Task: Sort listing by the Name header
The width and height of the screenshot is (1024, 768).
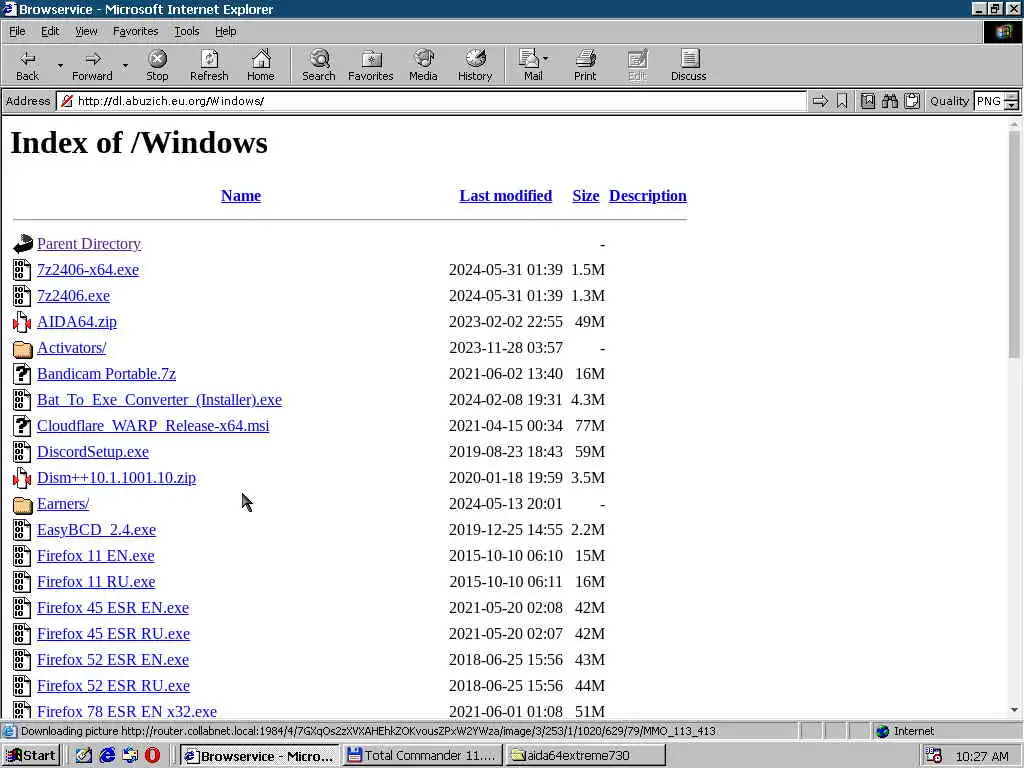Action: click(x=241, y=196)
